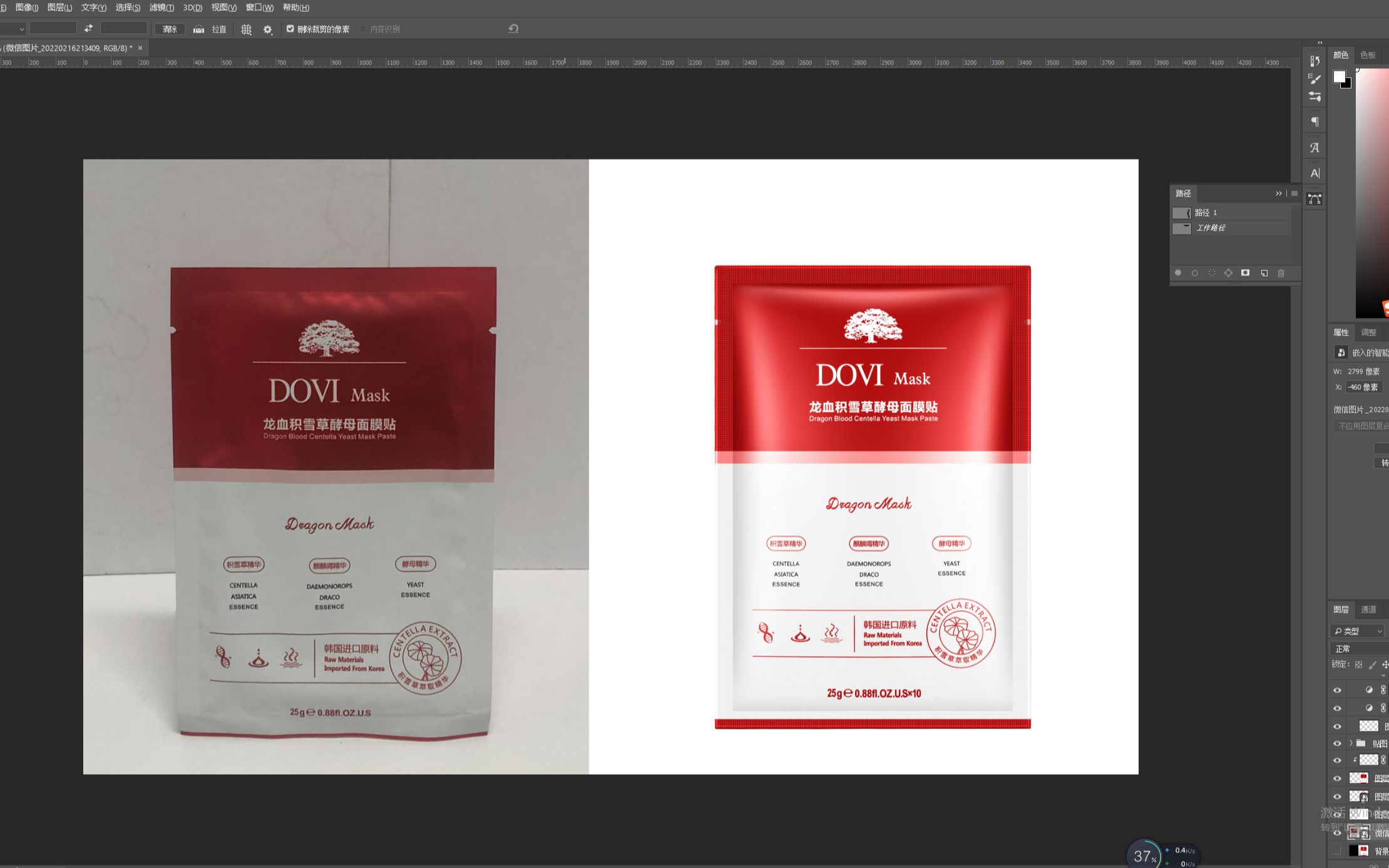
Task: Open the Character panel icon
Action: tap(1315, 173)
